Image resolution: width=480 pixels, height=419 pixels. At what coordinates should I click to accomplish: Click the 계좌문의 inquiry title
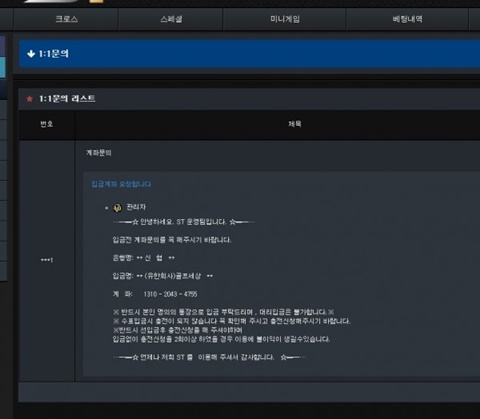pyautogui.click(x=99, y=153)
